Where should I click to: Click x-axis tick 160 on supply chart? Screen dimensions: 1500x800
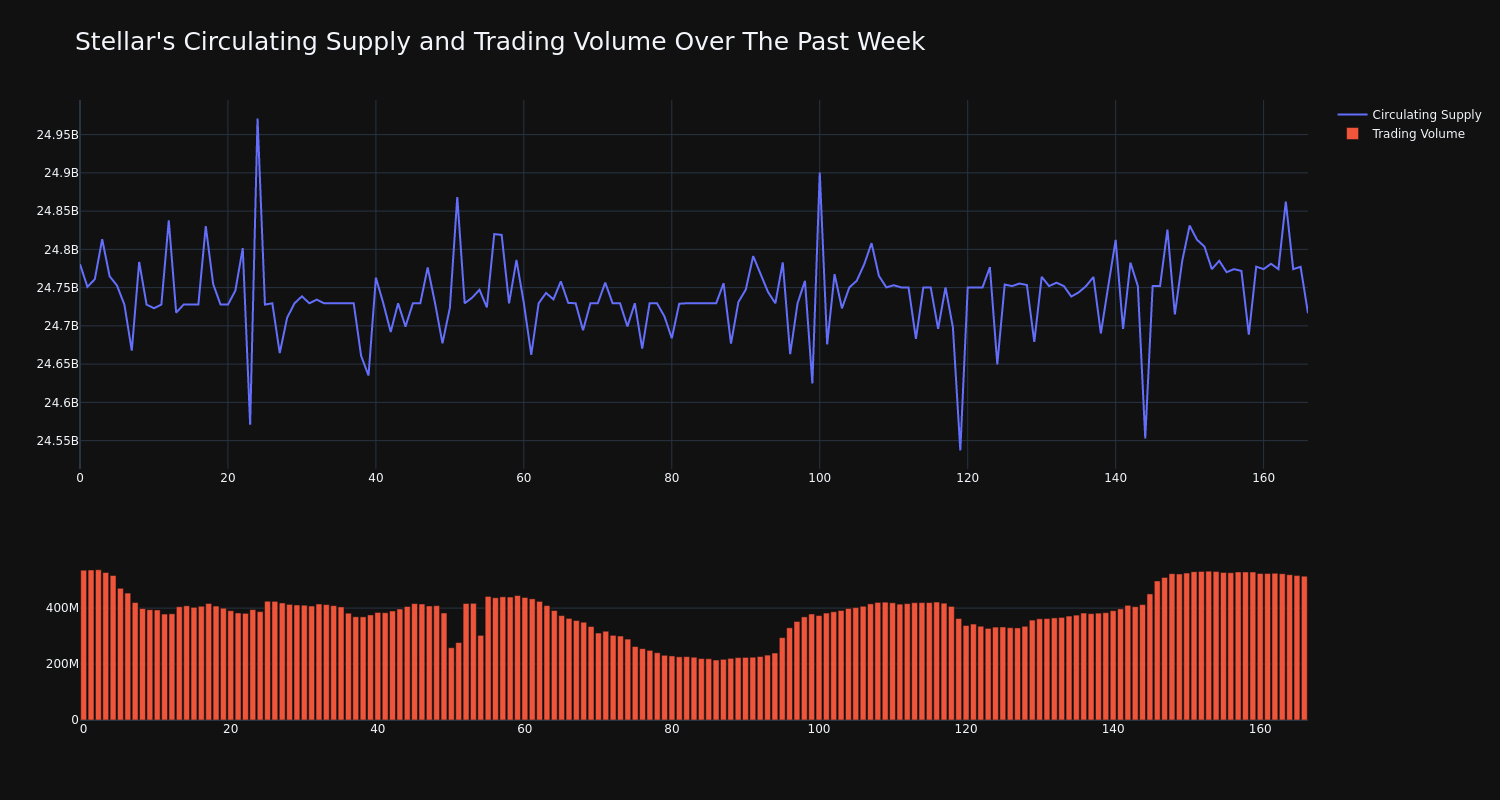tap(1264, 478)
